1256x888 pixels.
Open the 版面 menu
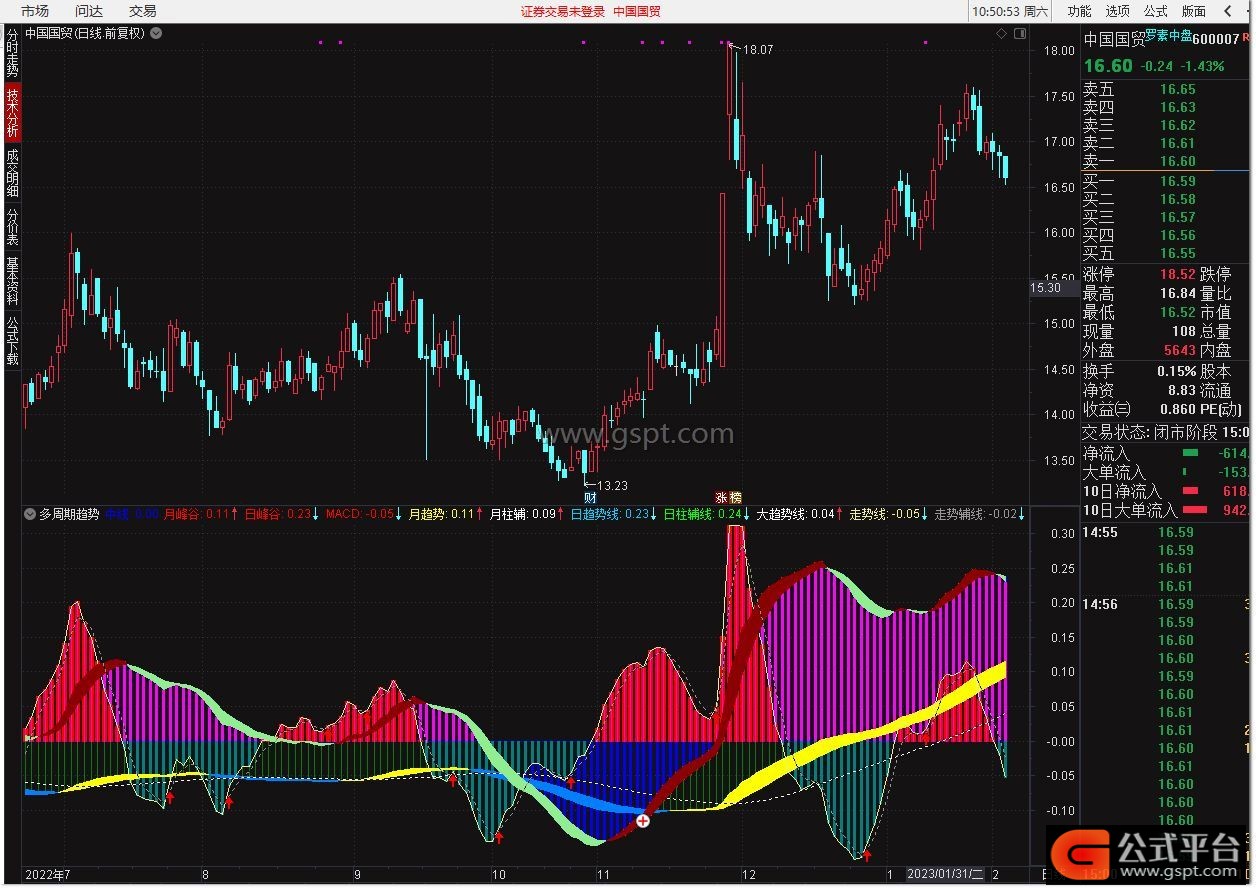(x=1193, y=11)
